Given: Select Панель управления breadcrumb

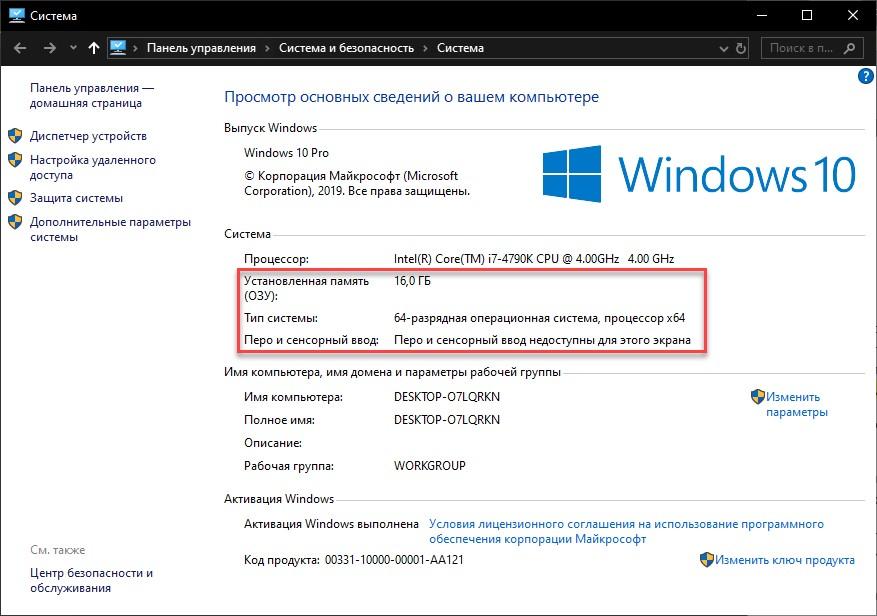Looking at the screenshot, I should click(201, 48).
